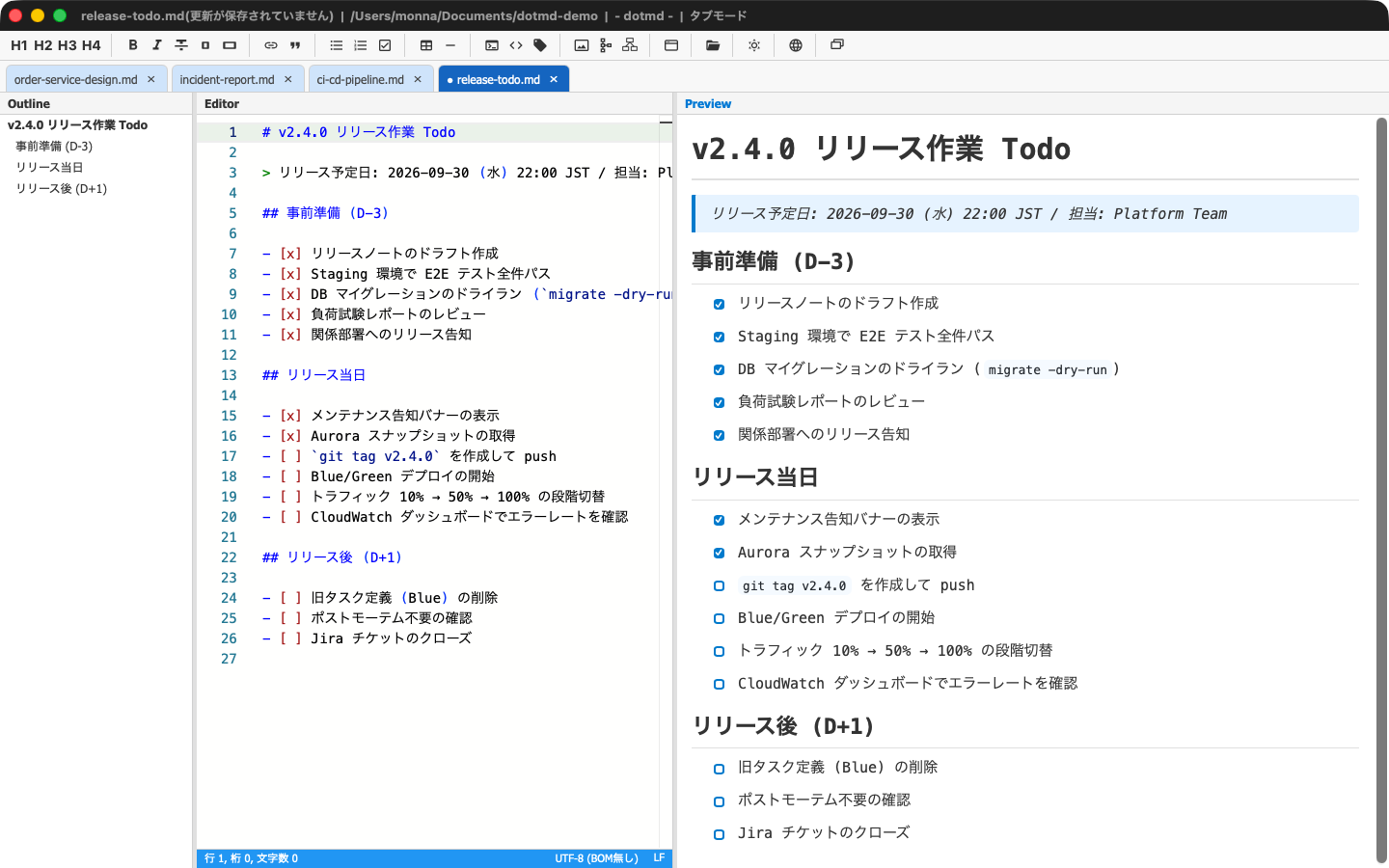Insert an image

tap(582, 45)
